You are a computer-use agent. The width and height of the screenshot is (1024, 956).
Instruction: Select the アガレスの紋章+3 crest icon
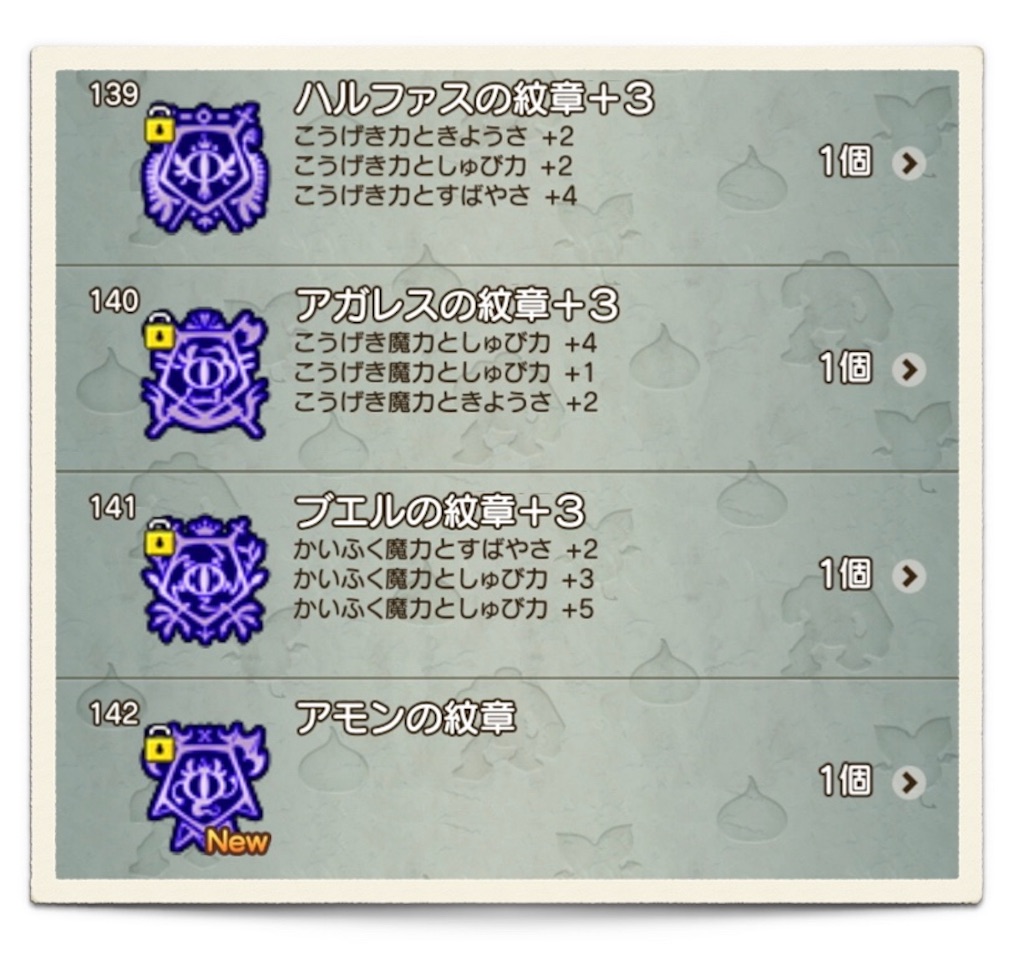(206, 374)
